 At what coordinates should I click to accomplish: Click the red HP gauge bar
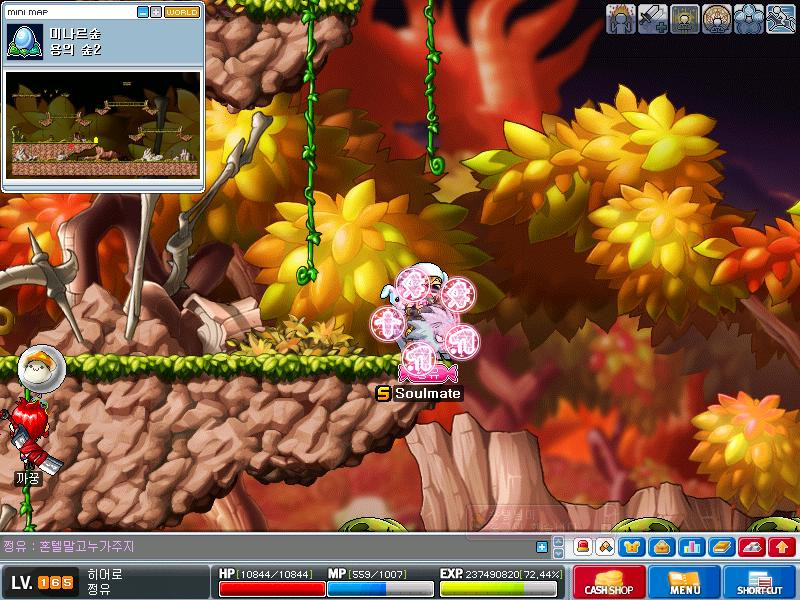[x=272, y=589]
